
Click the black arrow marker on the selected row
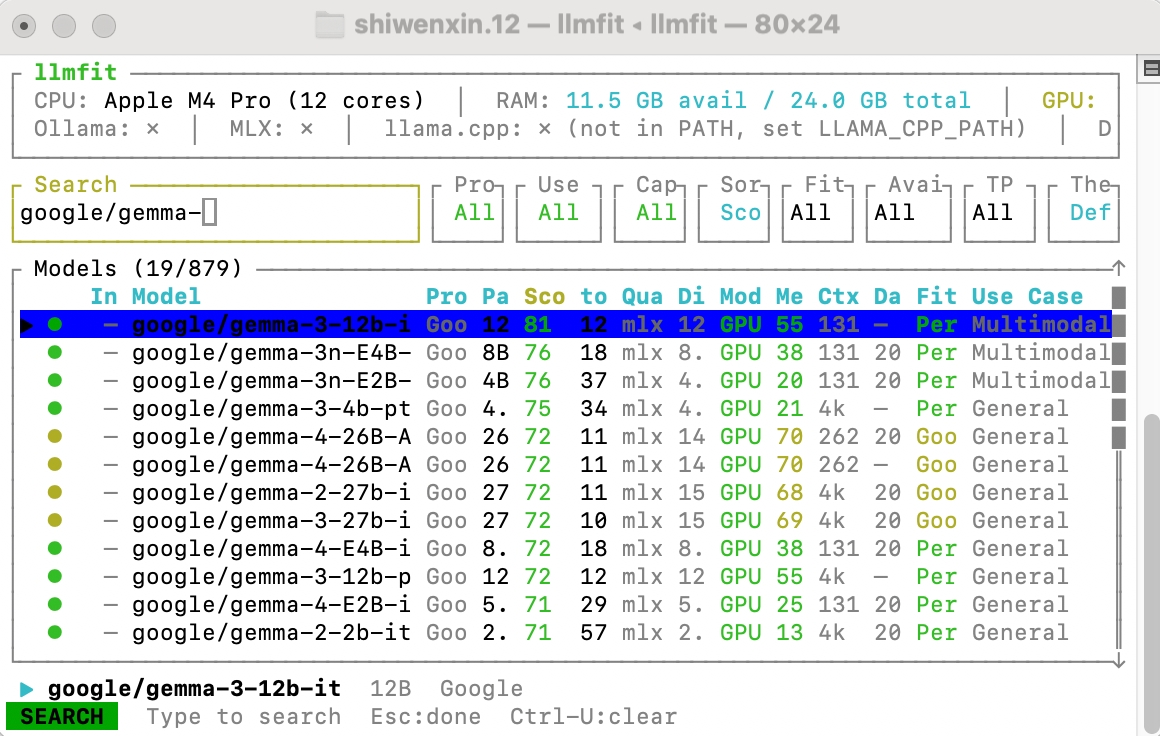point(27,325)
